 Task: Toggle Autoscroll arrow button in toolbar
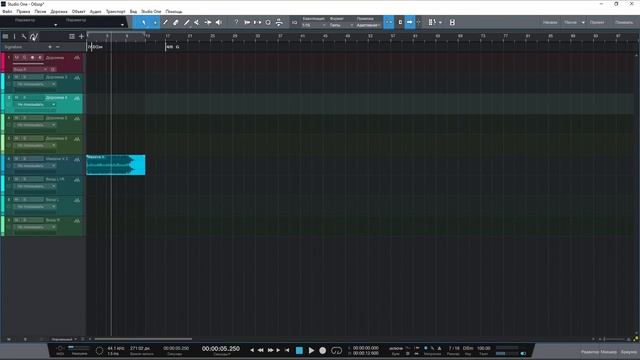409,22
